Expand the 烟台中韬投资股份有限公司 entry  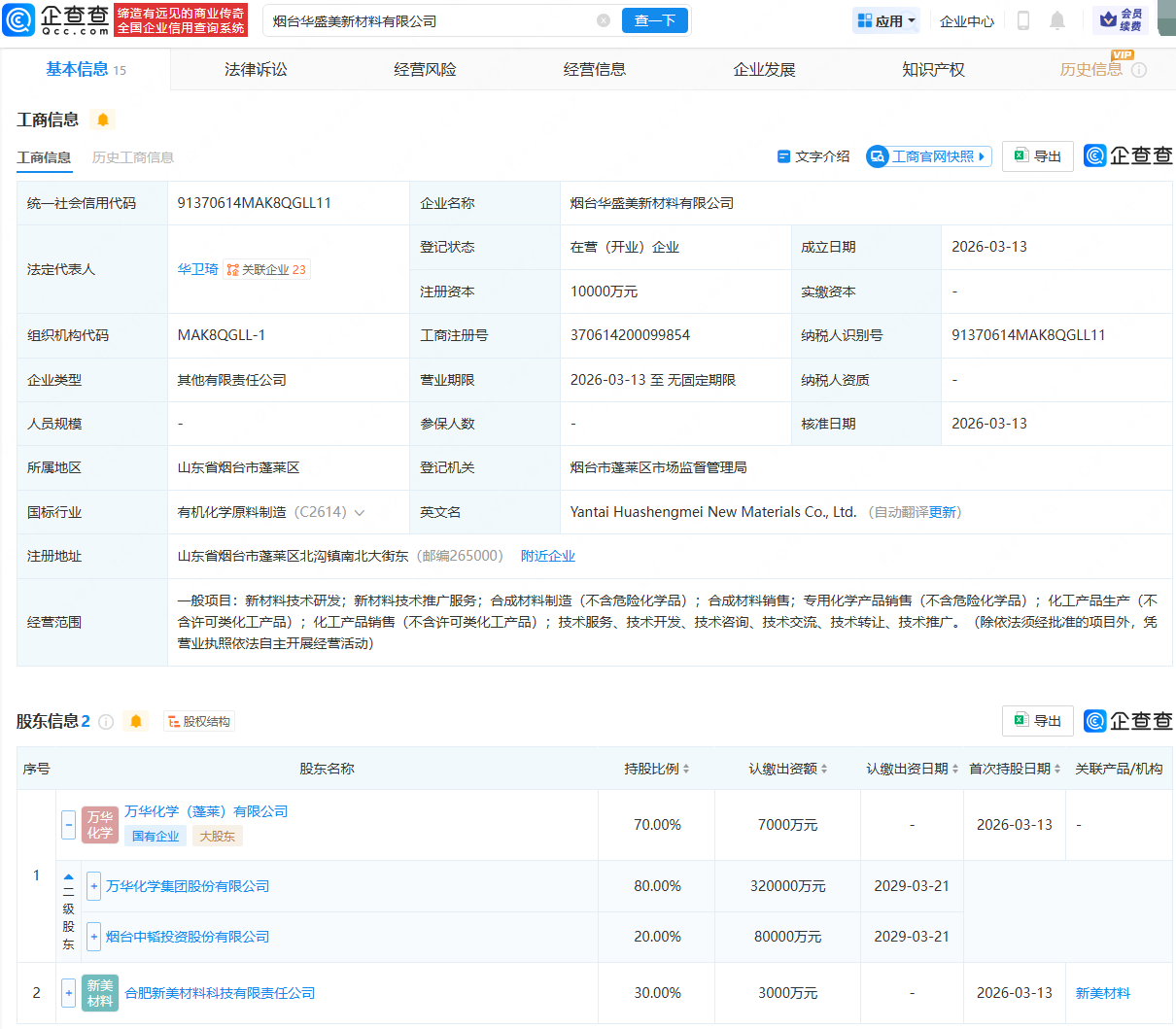[92, 936]
